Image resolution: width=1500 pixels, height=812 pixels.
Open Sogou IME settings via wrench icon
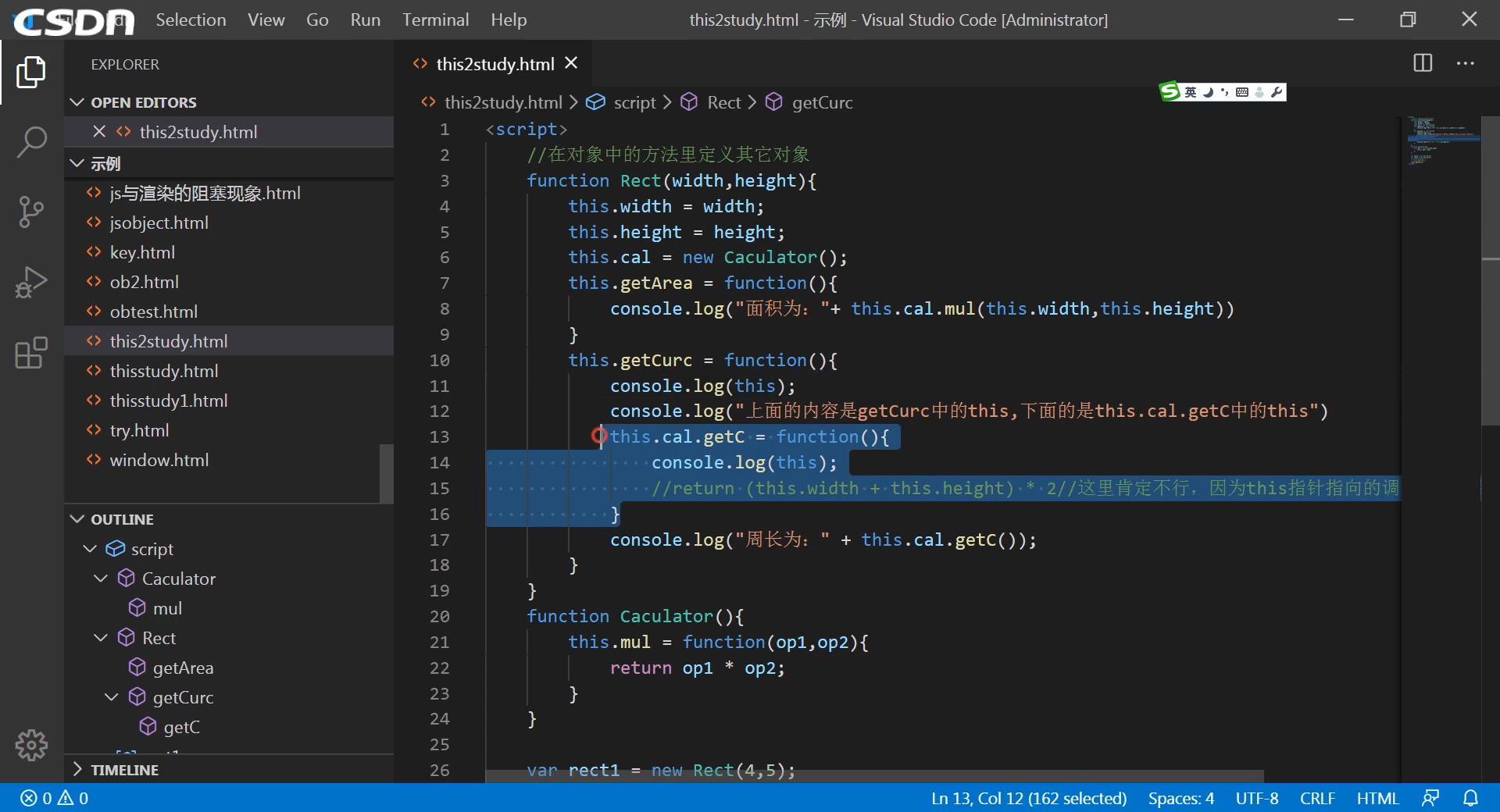(1277, 91)
